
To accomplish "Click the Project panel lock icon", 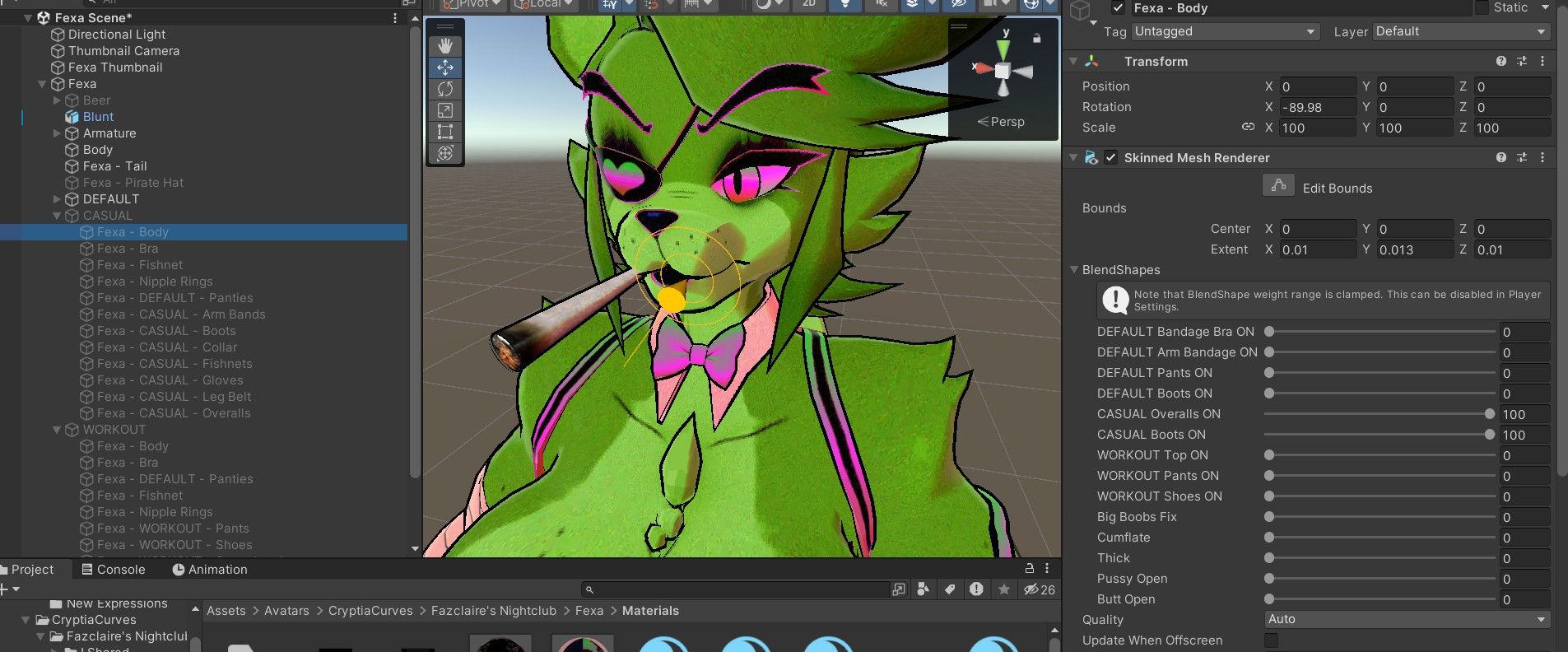I will pyautogui.click(x=1029, y=569).
